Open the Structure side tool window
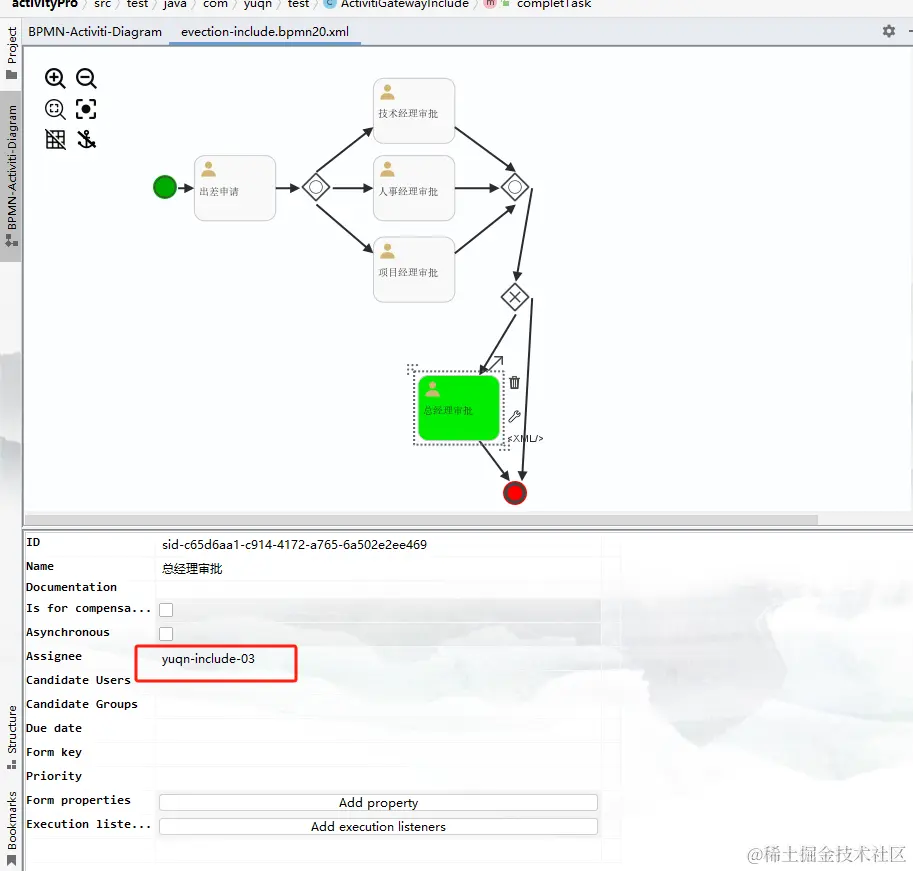The image size is (913, 871). (x=11, y=737)
